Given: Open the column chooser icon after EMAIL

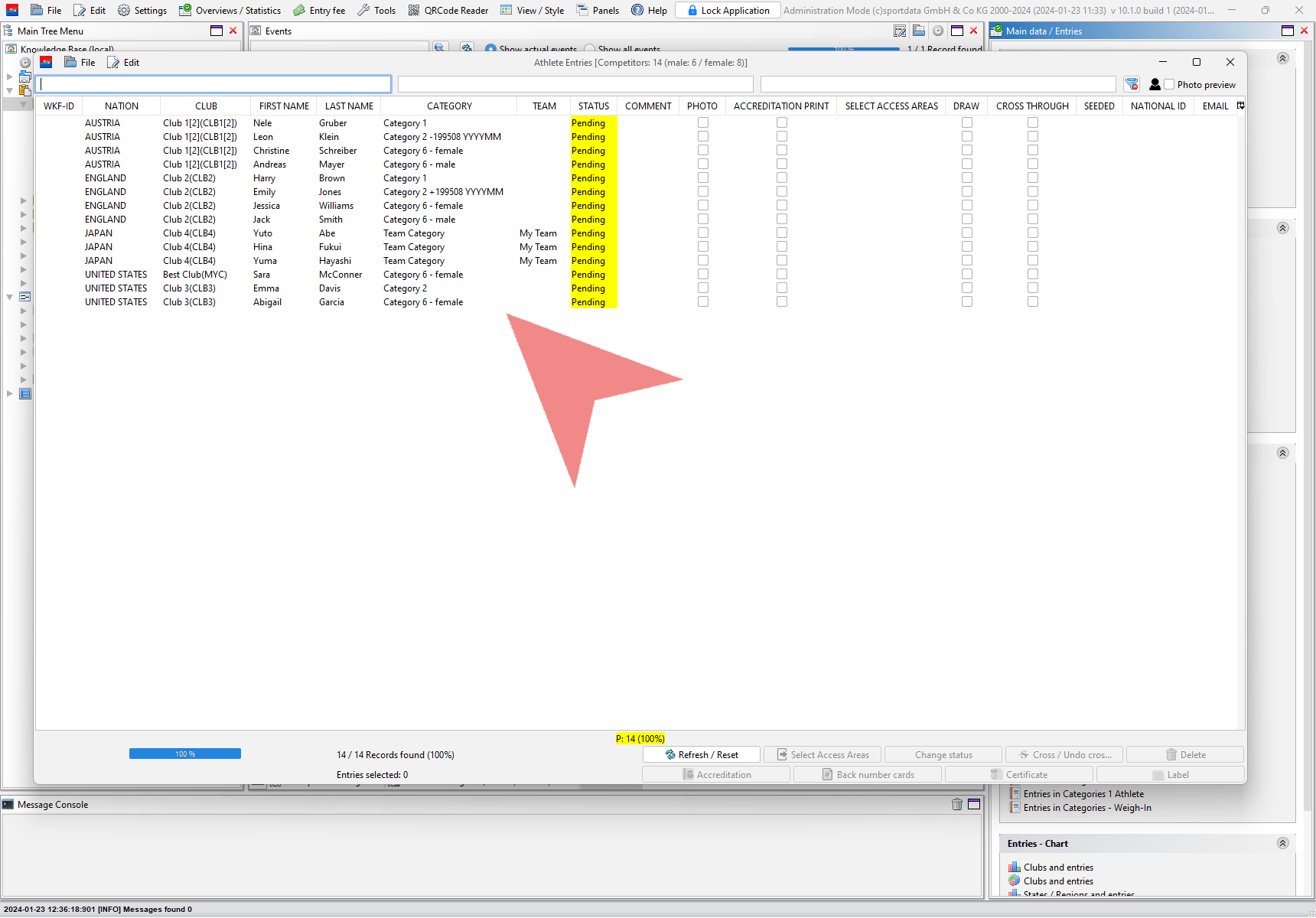Looking at the screenshot, I should click(1240, 106).
